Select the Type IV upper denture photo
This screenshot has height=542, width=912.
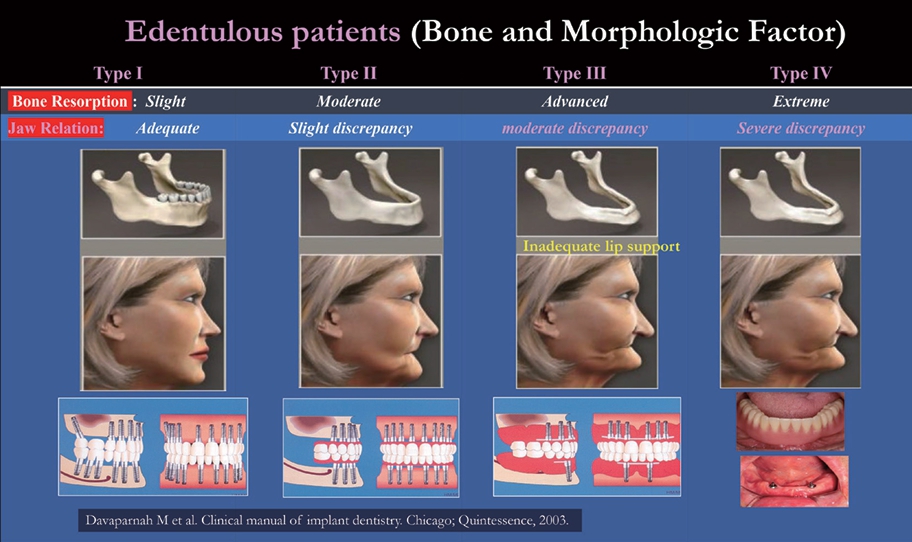pos(792,421)
